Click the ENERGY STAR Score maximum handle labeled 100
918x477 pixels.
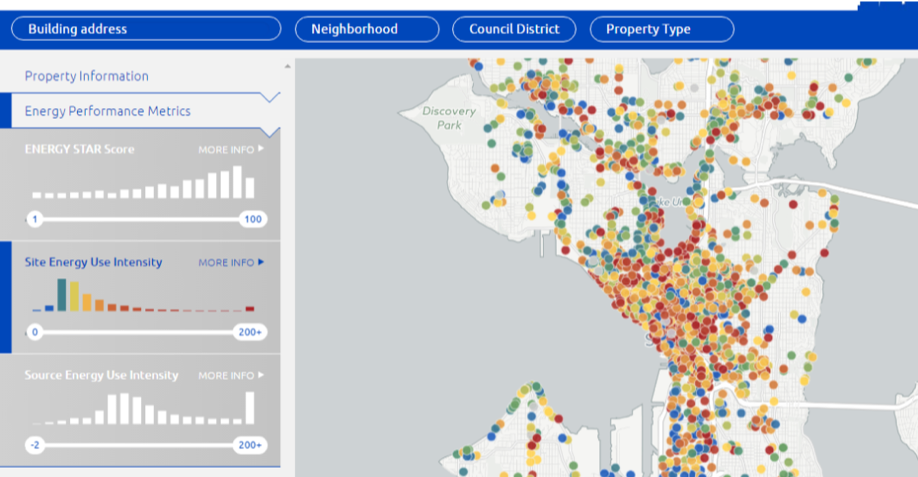pyautogui.click(x=252, y=219)
